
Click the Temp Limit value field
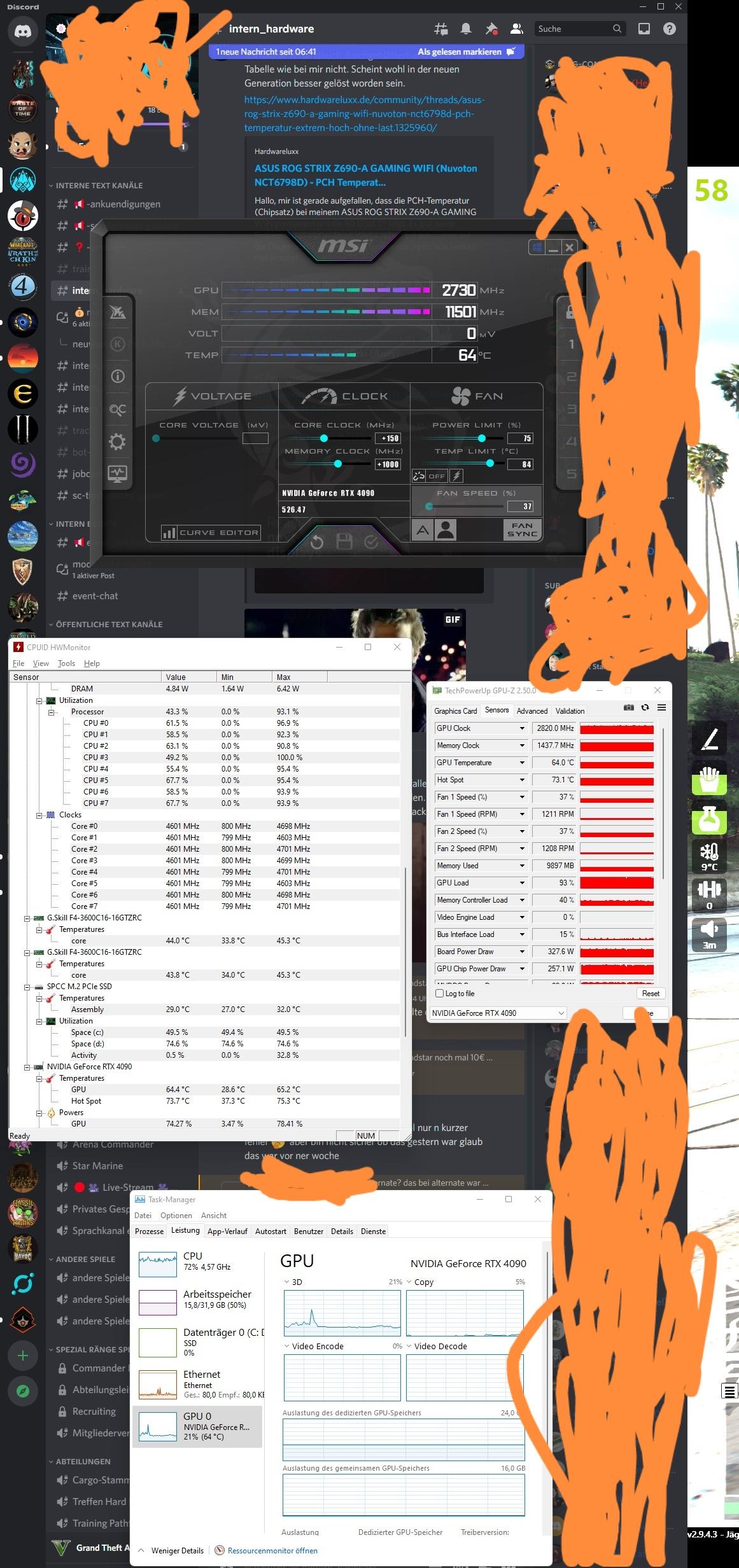[x=519, y=464]
